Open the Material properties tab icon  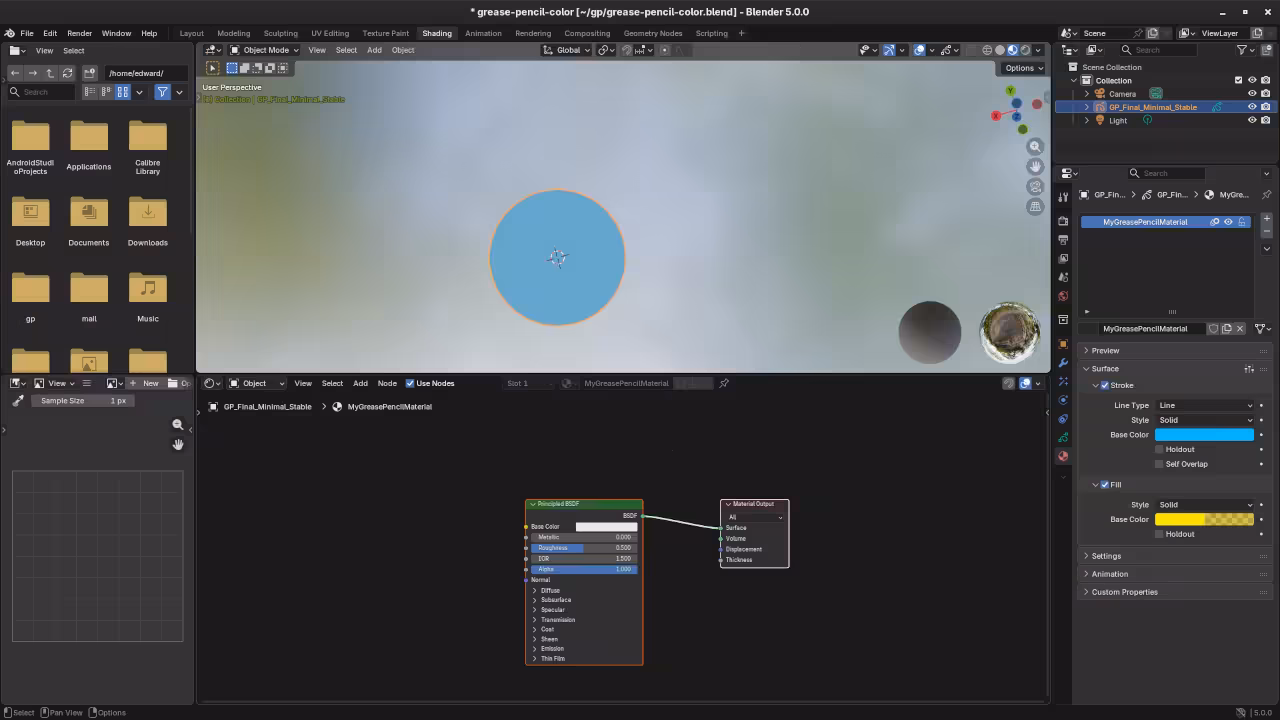click(1063, 456)
